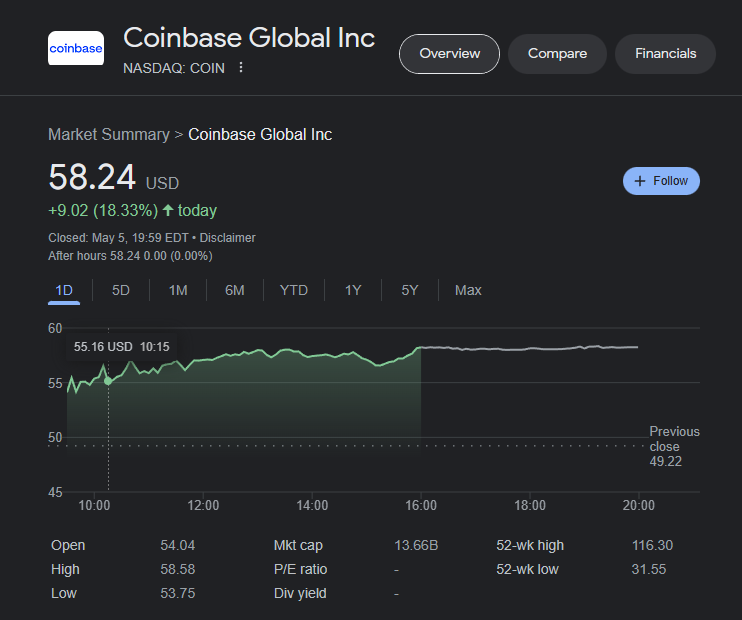
Task: Show the 1Y chart range
Action: pos(353,290)
